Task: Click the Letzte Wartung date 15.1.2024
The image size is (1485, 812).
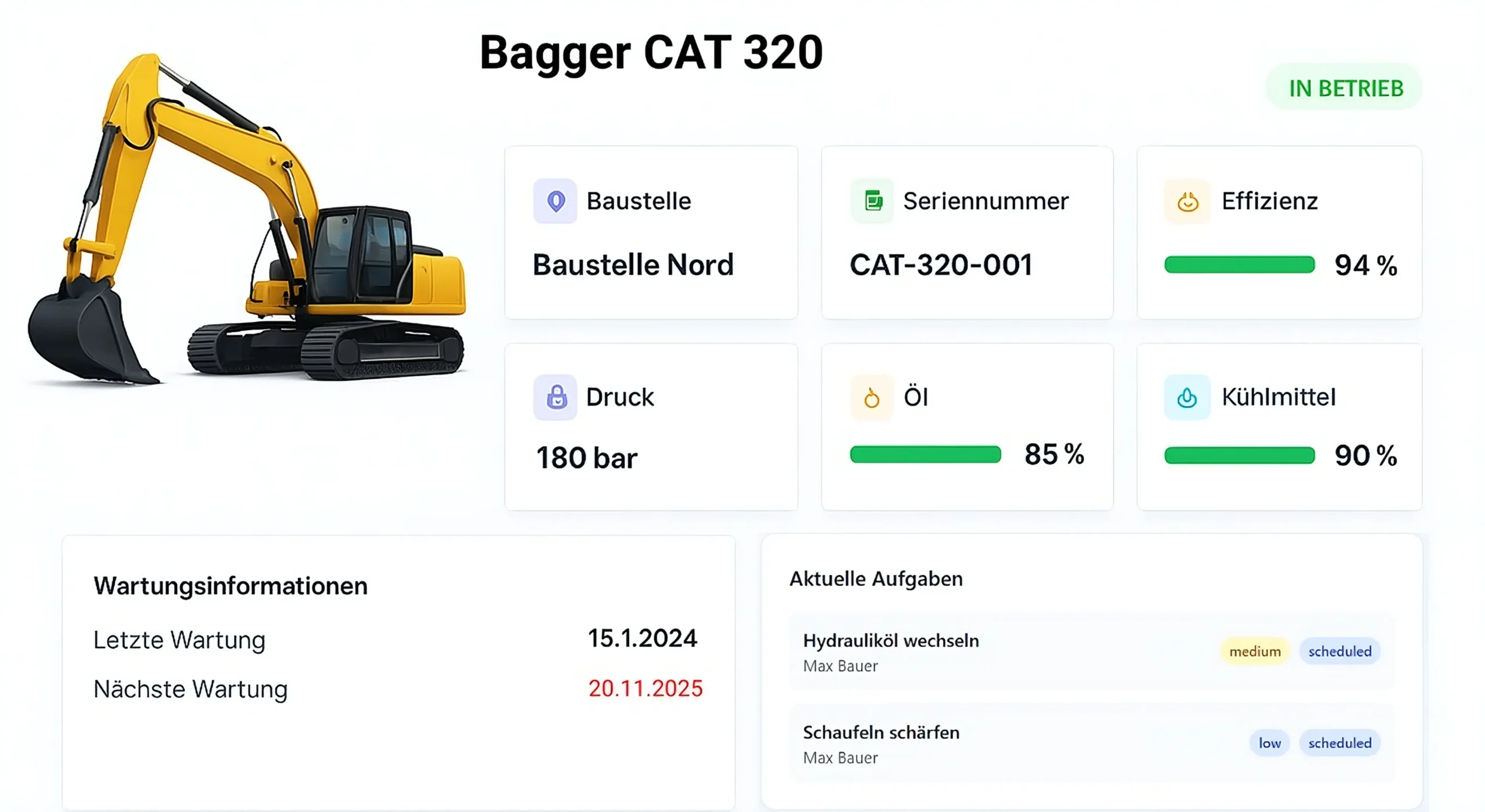Action: point(642,639)
